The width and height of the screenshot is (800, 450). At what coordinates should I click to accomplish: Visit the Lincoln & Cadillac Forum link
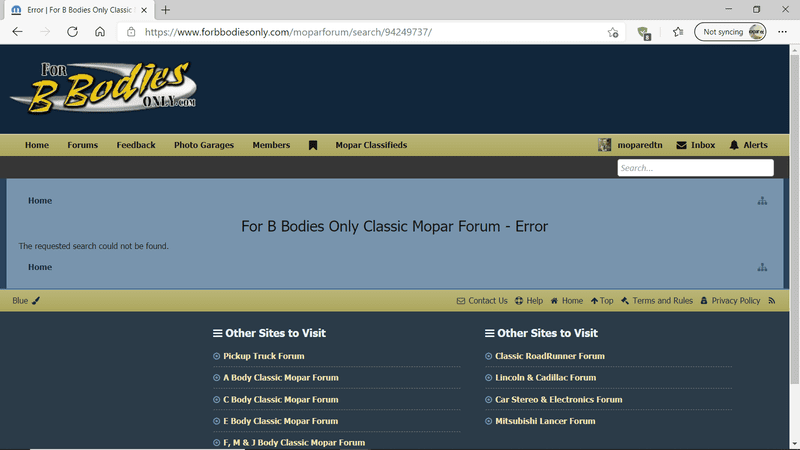click(545, 378)
